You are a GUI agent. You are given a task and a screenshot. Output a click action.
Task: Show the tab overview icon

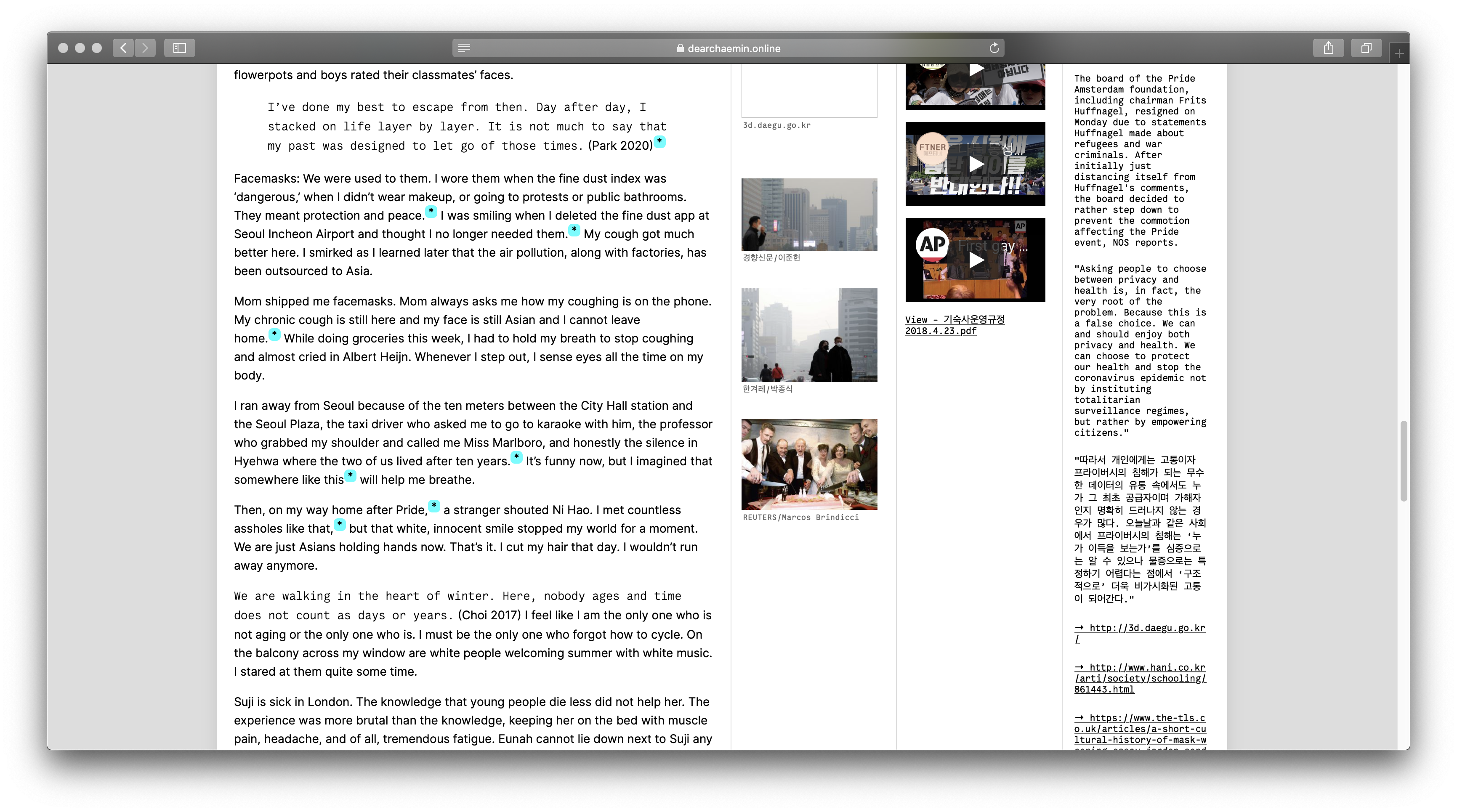tap(1366, 48)
